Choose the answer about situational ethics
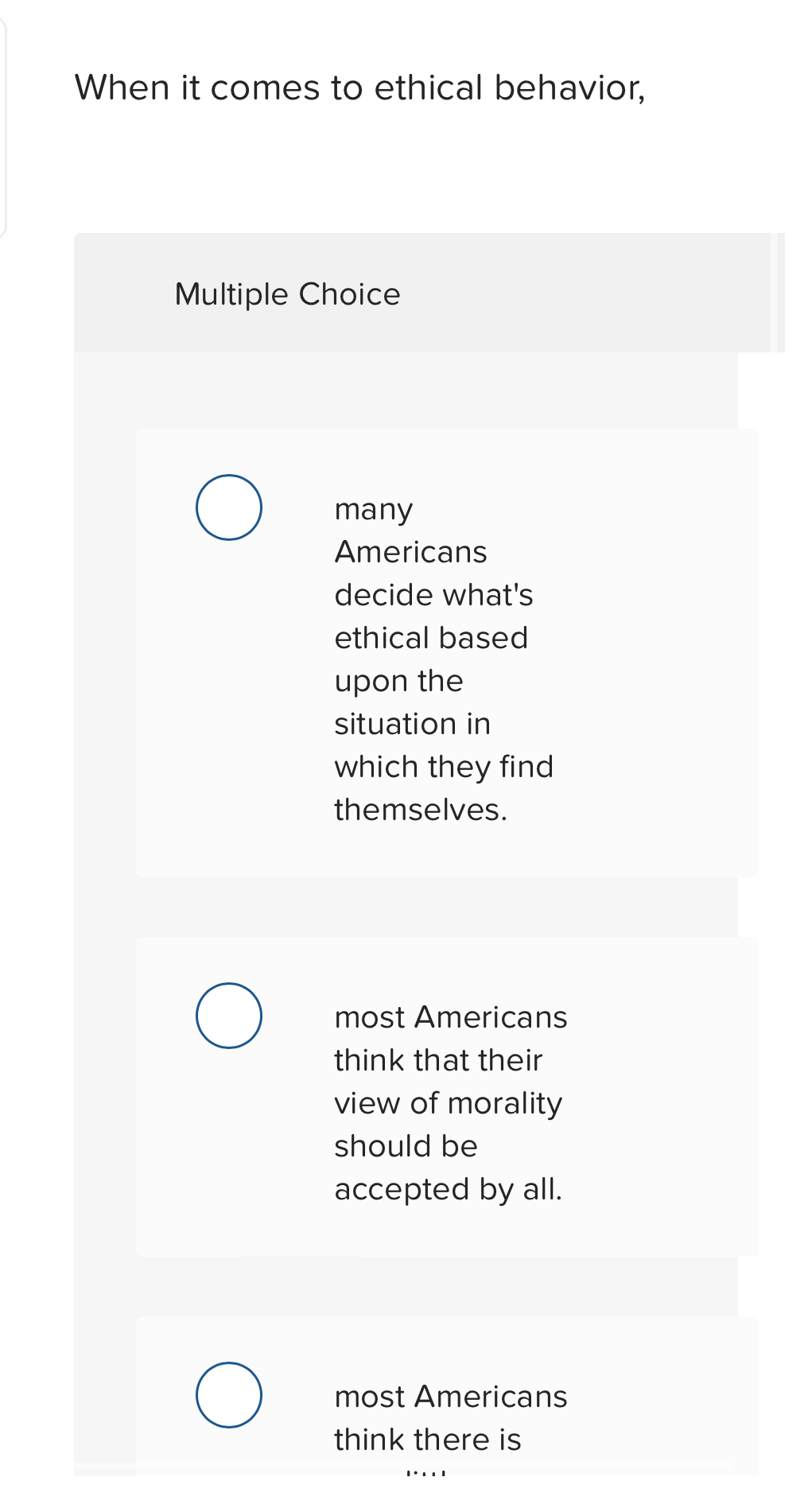The image size is (808, 1512). pyautogui.click(x=444, y=659)
